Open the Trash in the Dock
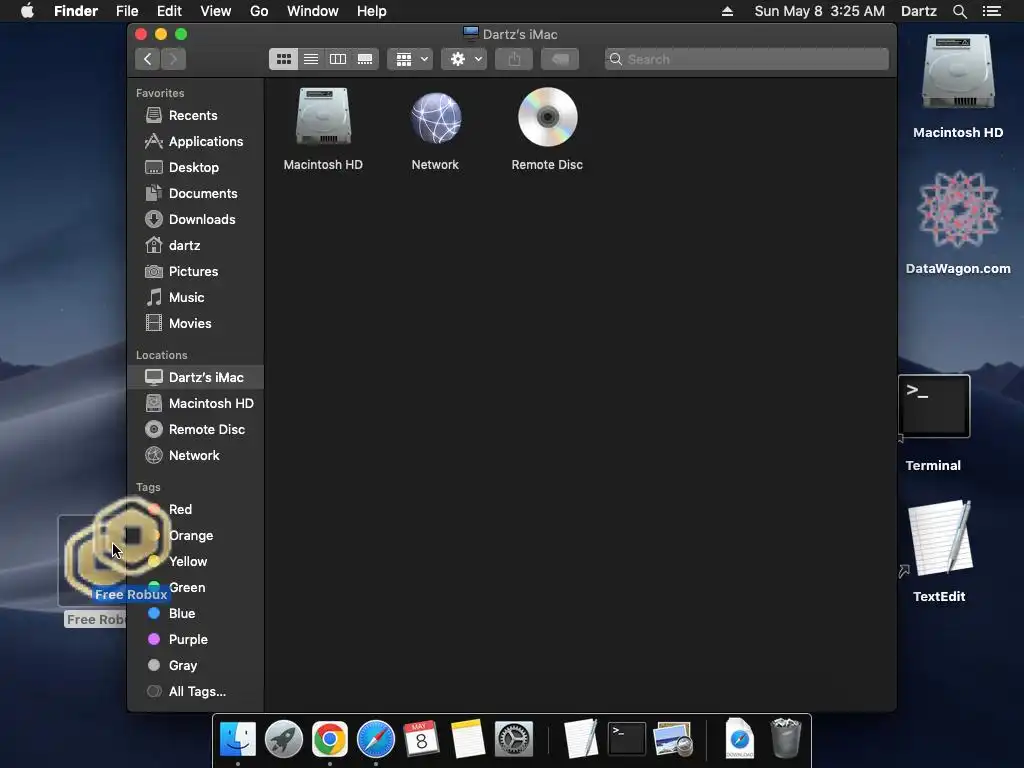The width and height of the screenshot is (1024, 768). pyautogui.click(x=786, y=738)
